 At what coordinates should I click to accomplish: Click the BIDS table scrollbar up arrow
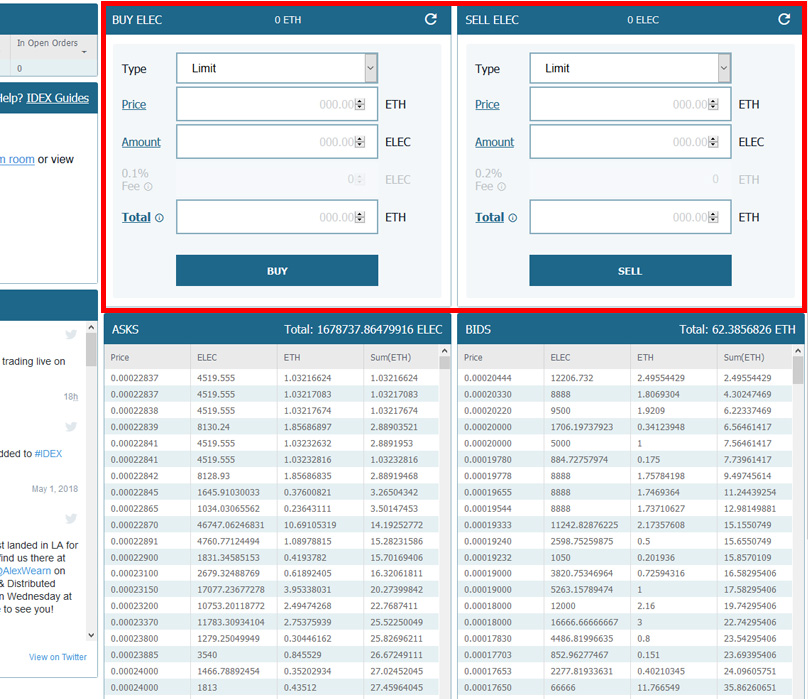[x=798, y=351]
